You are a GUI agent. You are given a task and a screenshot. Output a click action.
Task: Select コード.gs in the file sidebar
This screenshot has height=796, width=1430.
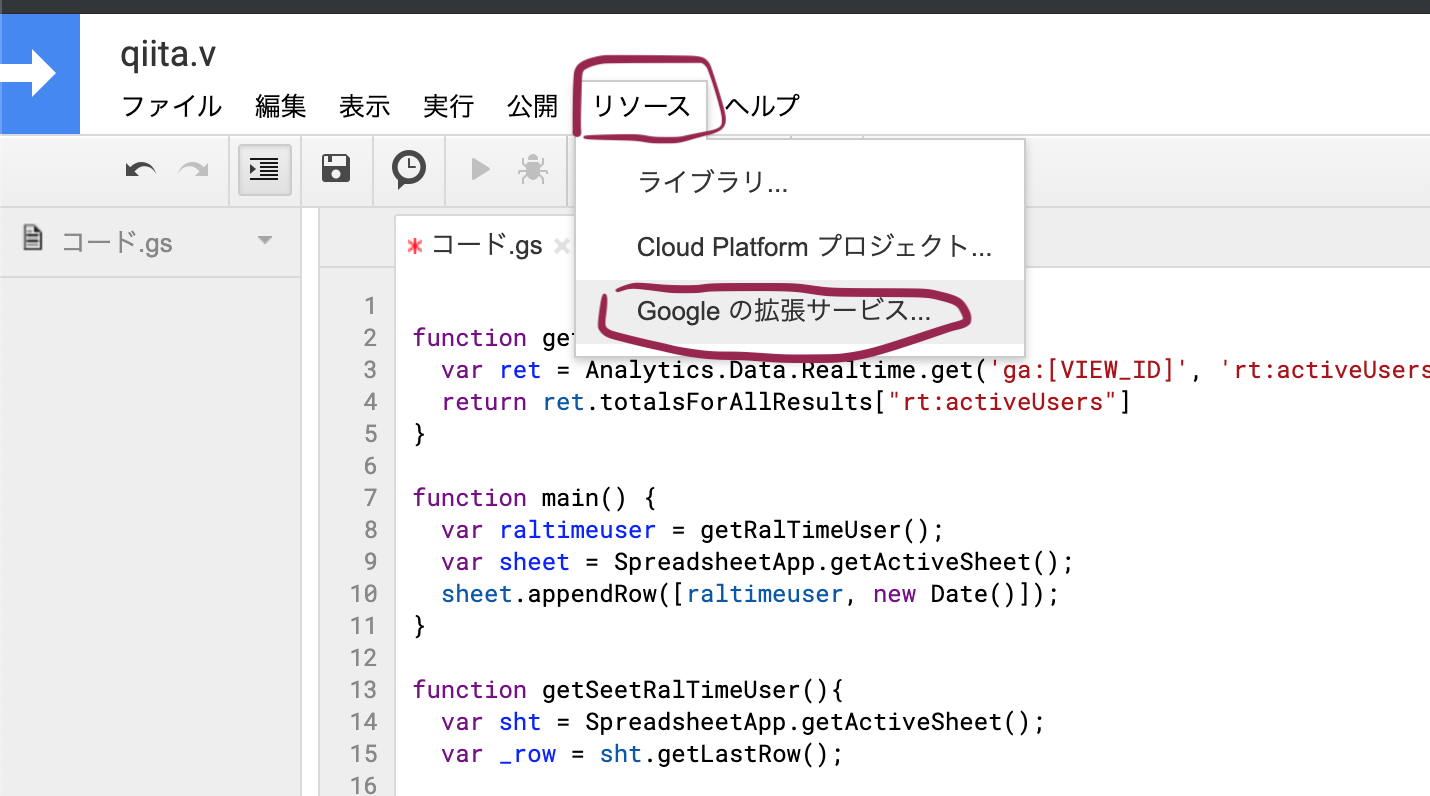coord(115,242)
